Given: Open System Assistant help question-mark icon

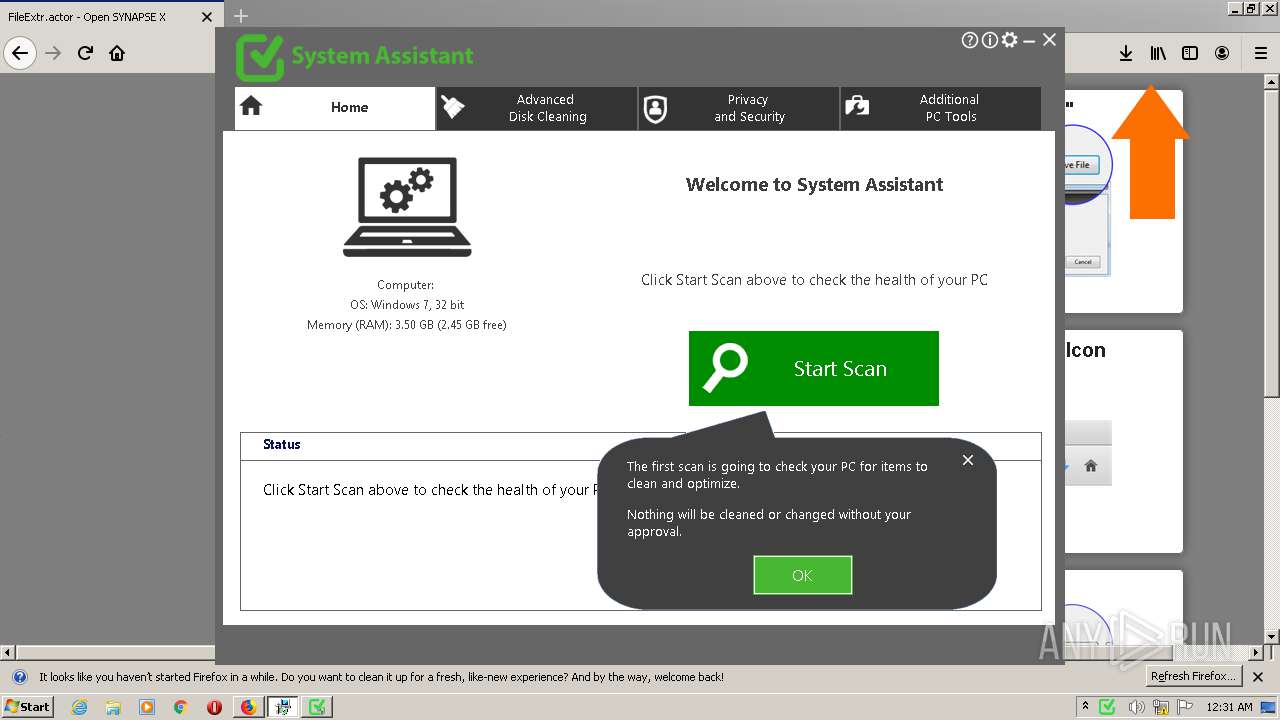Looking at the screenshot, I should coord(970,40).
